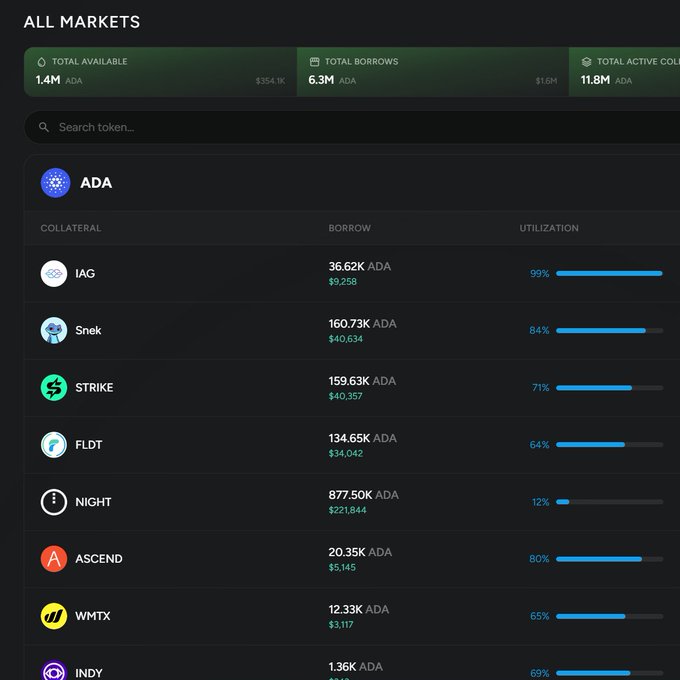Select the FLDT collateral name
The width and height of the screenshot is (680, 680).
pyautogui.click(x=89, y=445)
